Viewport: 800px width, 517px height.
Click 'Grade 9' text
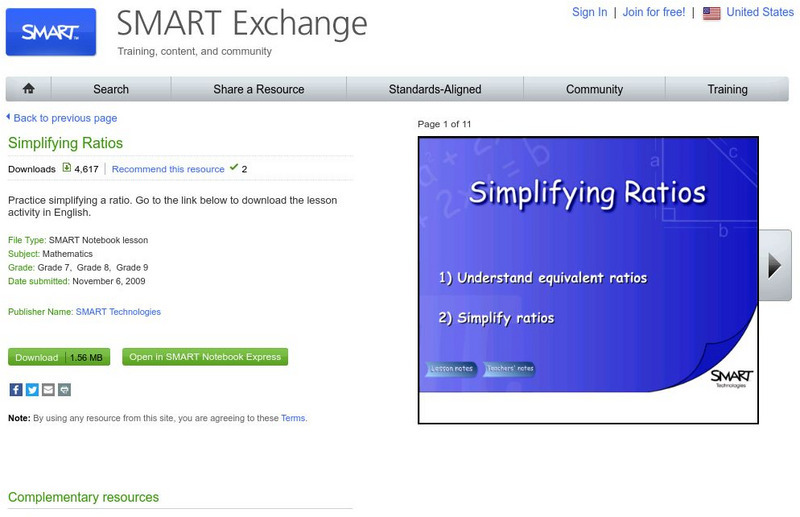(132, 267)
